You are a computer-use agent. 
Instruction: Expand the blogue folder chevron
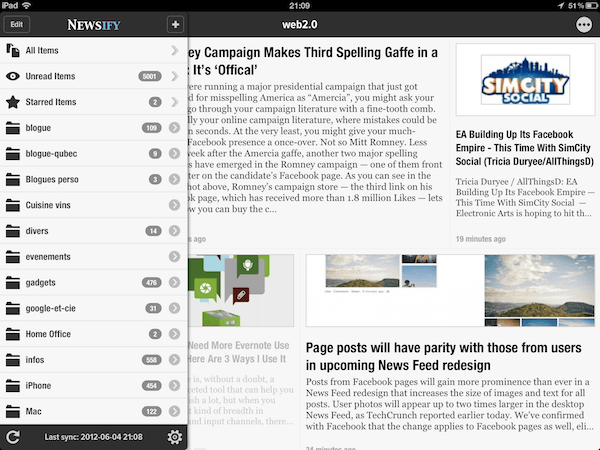coord(175,127)
